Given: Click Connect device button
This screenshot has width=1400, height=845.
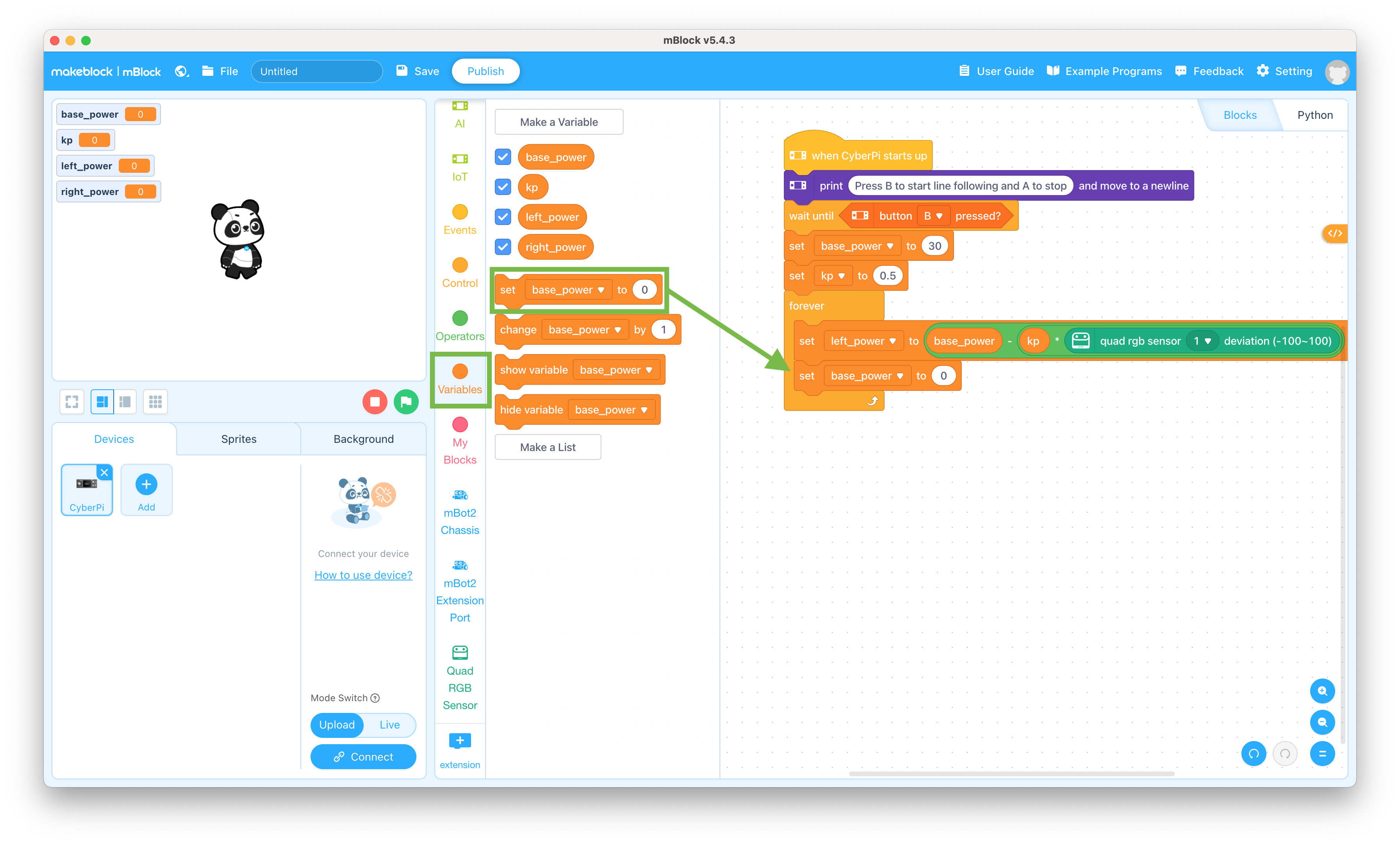Looking at the screenshot, I should tap(362, 756).
